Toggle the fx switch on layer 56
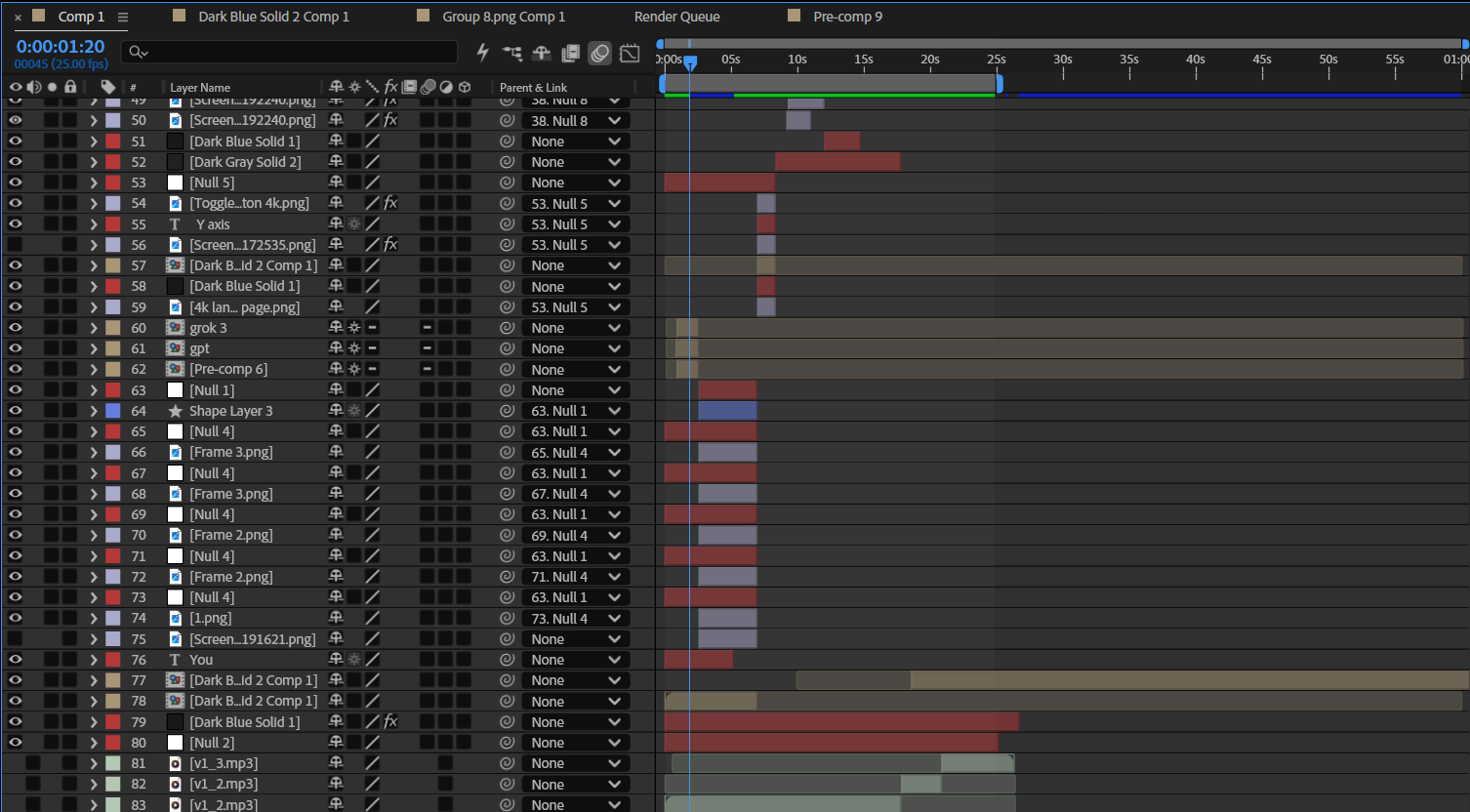Viewport: 1470px width, 812px height. pyautogui.click(x=390, y=245)
